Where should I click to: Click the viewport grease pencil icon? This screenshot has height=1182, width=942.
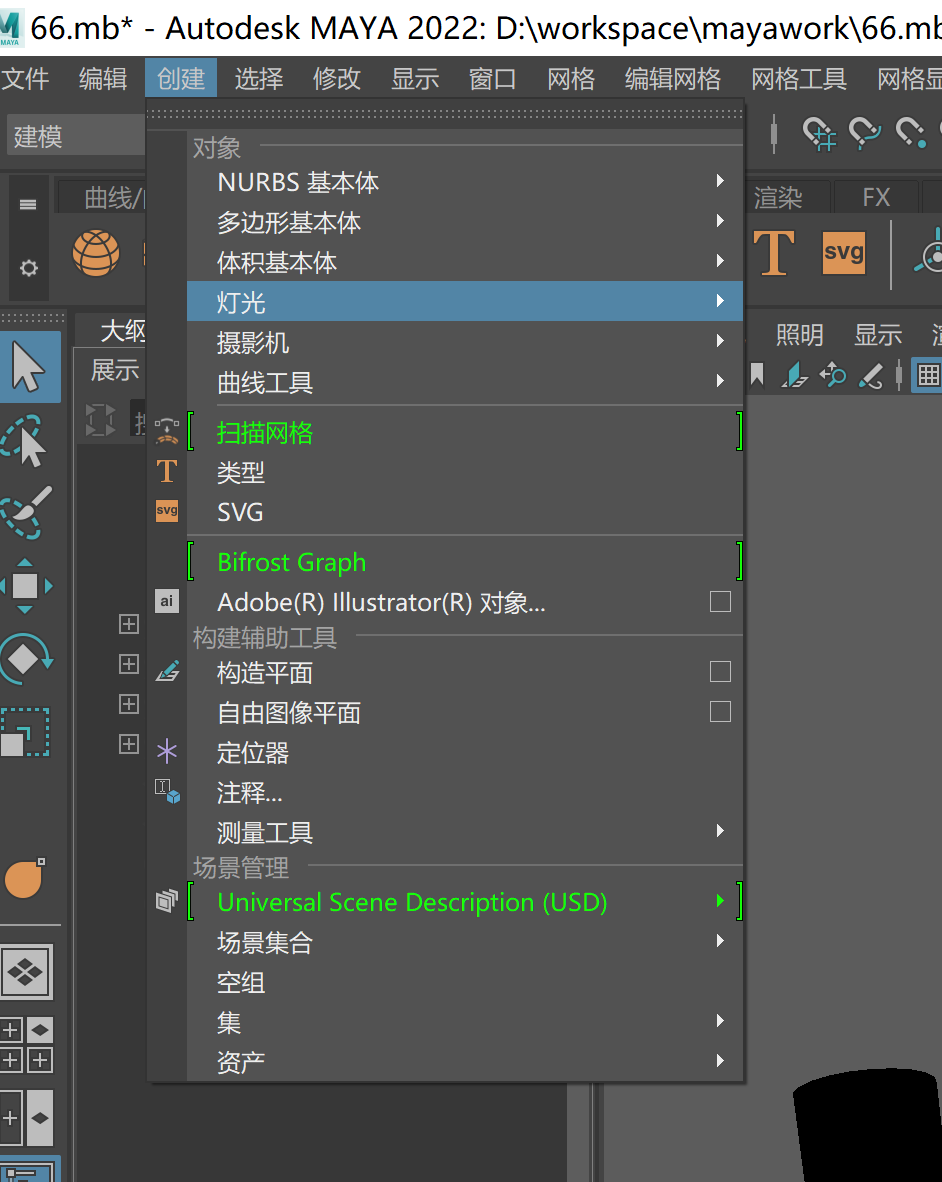[x=872, y=375]
